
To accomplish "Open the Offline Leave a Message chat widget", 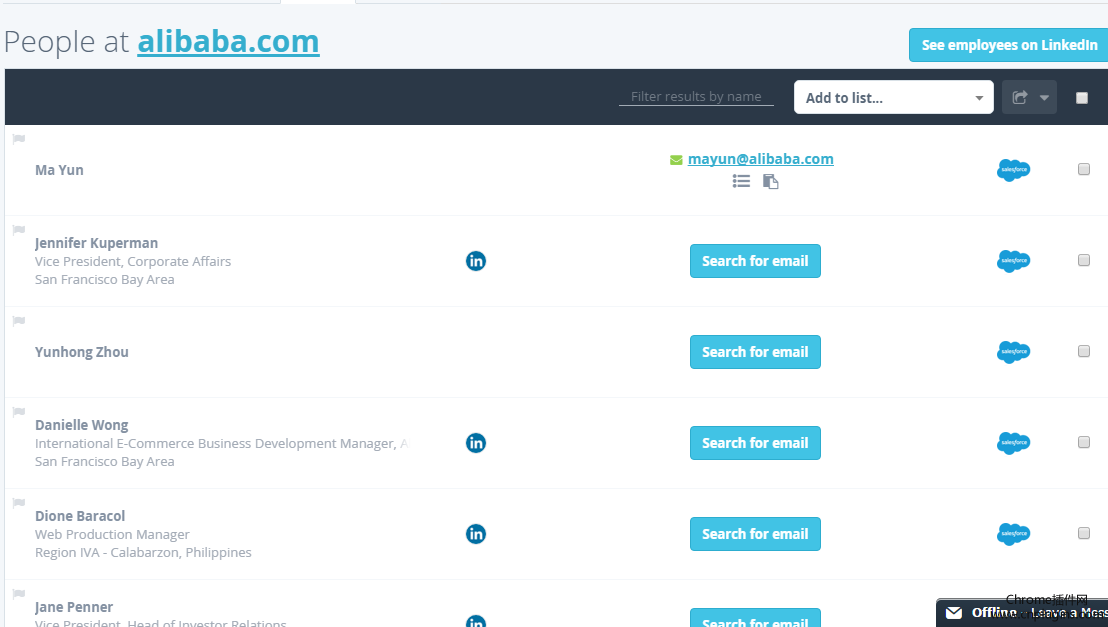I will (1022, 613).
